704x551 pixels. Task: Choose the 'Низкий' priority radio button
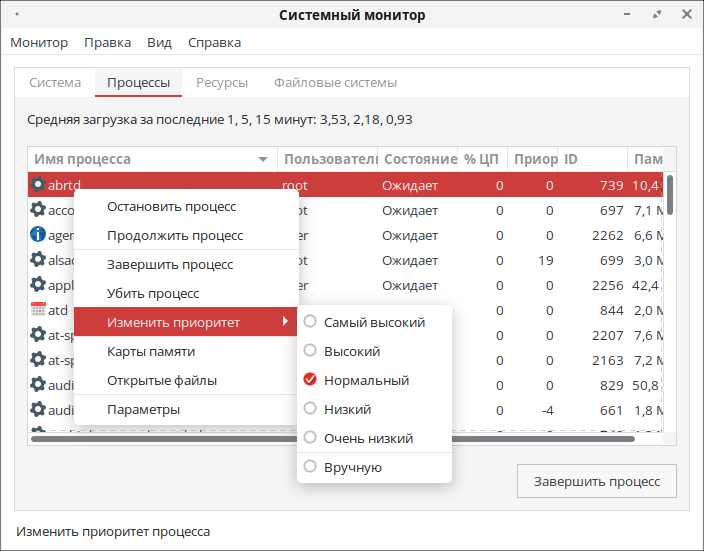347,409
